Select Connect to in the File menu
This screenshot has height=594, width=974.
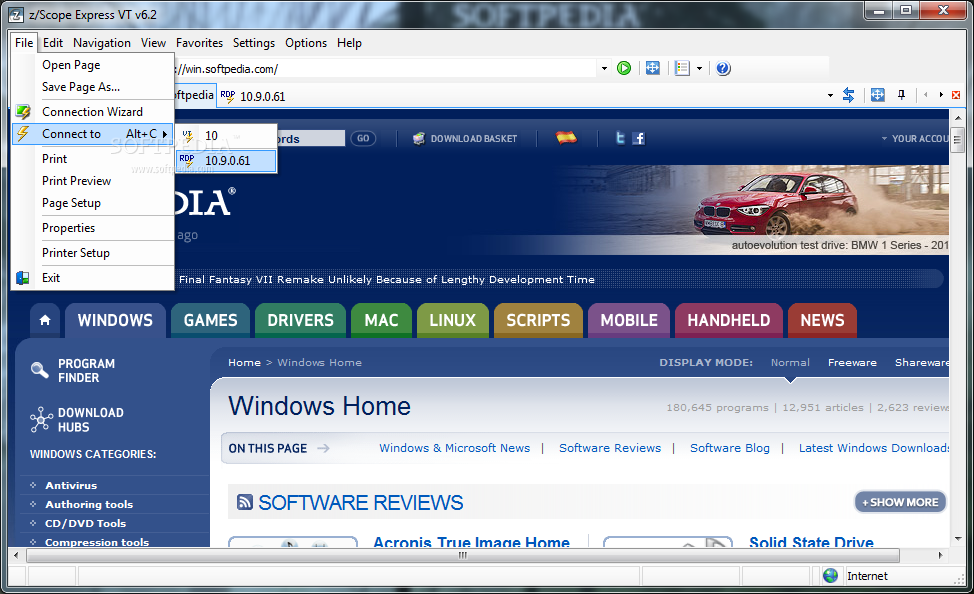click(92, 134)
